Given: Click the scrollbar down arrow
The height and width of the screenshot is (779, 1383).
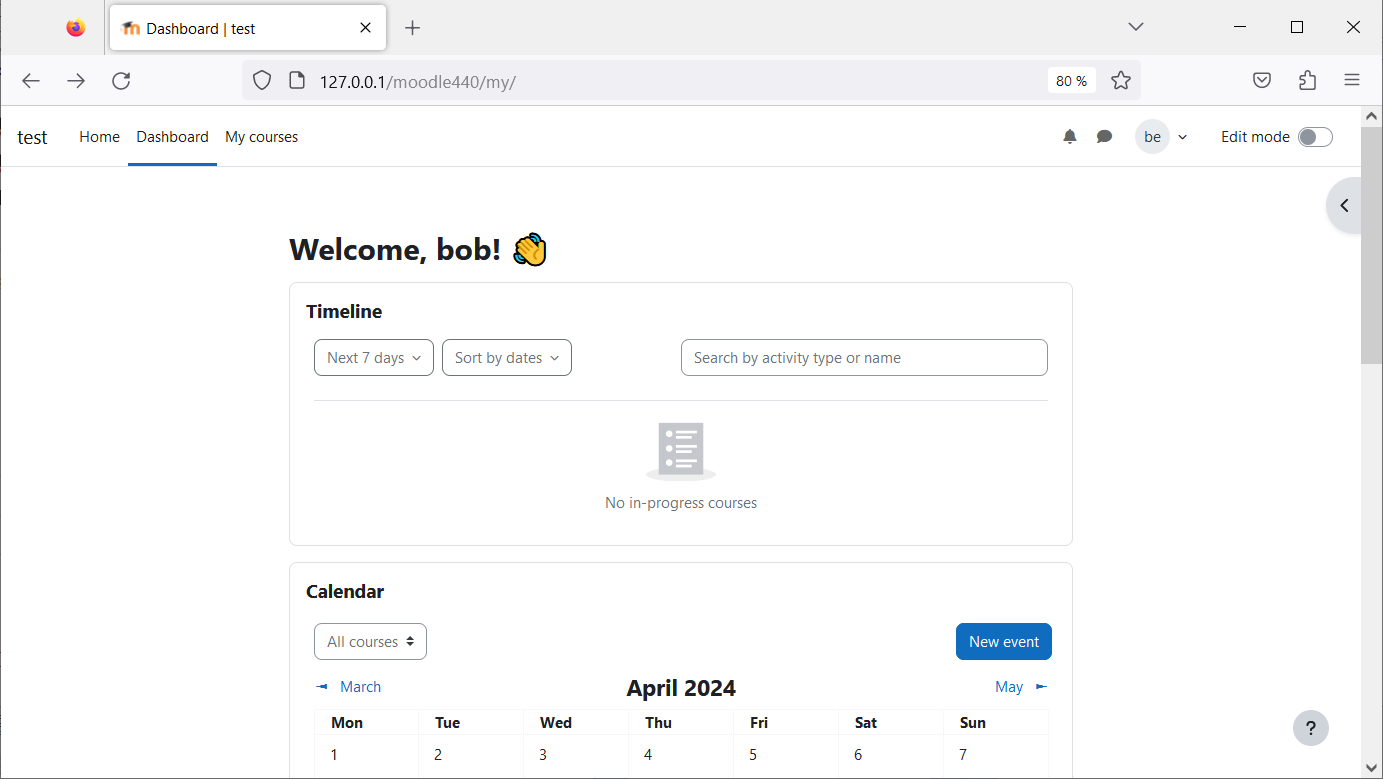Looking at the screenshot, I should (x=1372, y=768).
